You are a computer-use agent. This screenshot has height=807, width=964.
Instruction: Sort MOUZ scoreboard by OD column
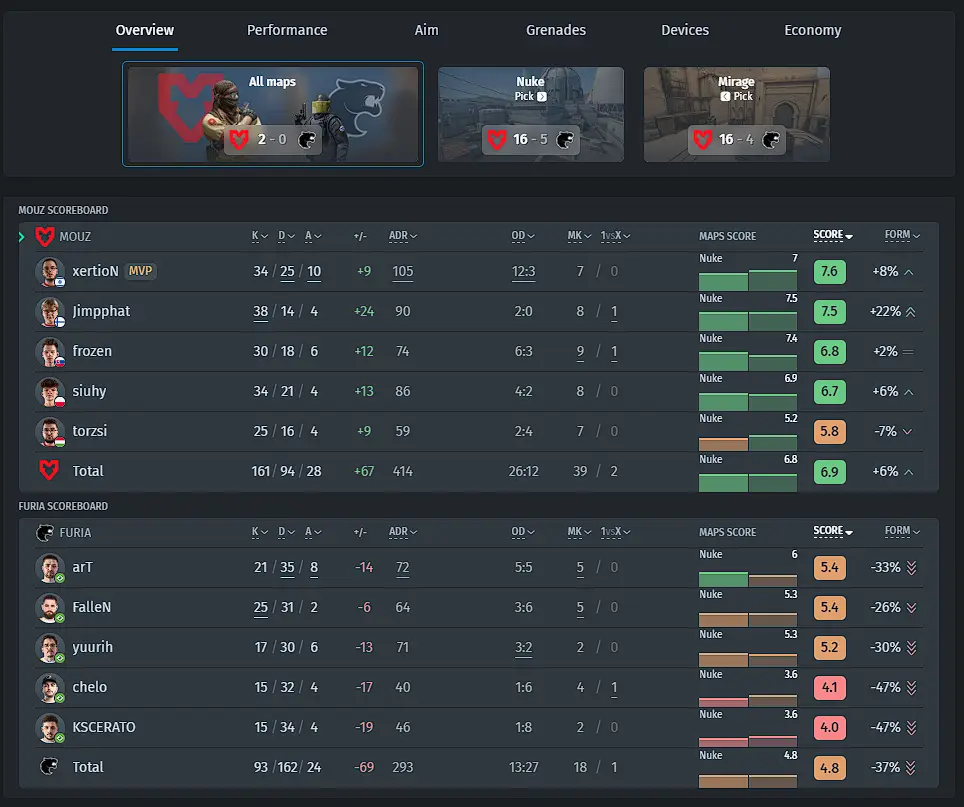523,236
